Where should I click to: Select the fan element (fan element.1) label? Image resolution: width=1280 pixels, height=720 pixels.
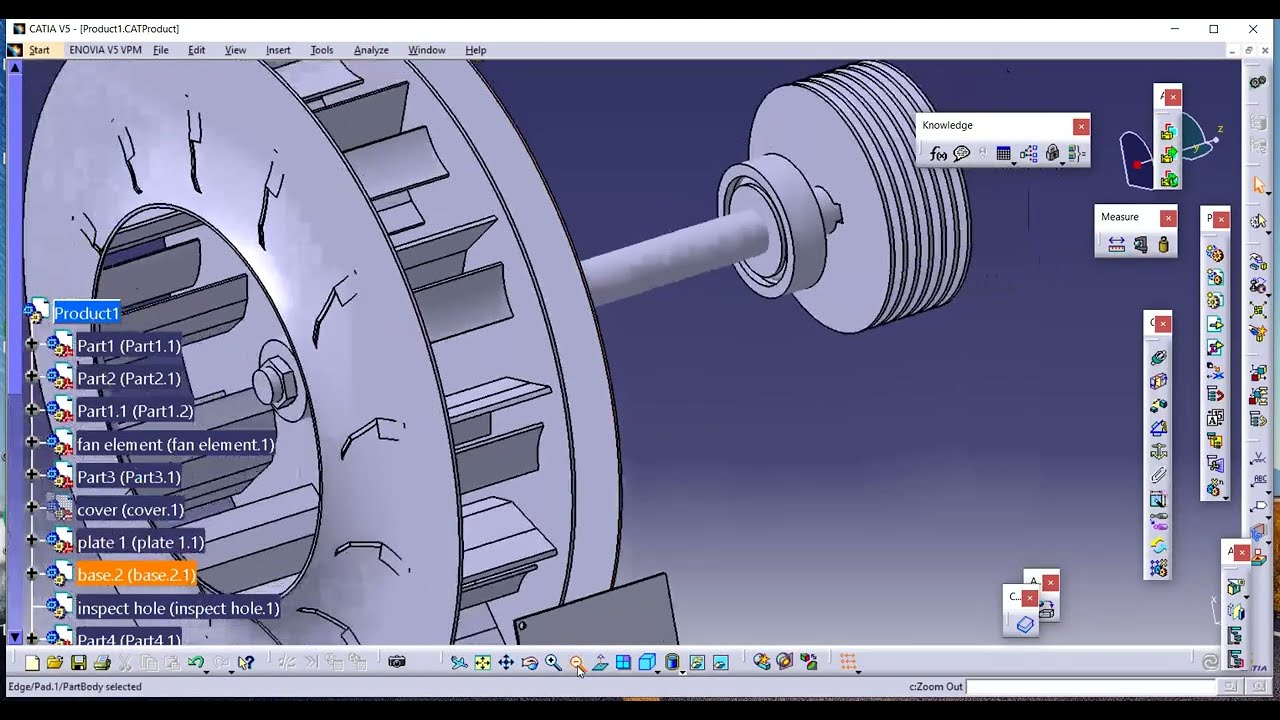coord(175,444)
